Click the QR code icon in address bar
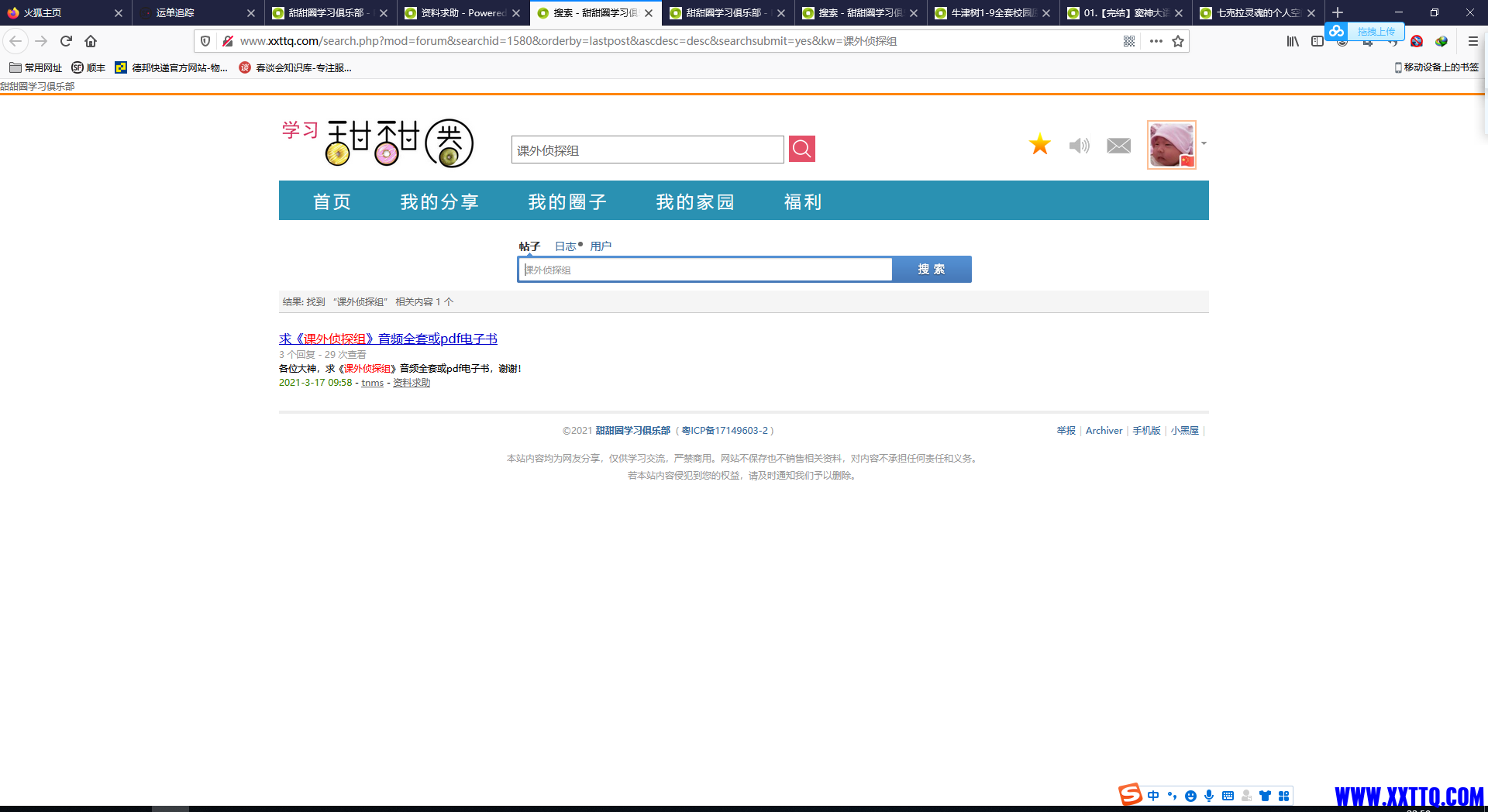The image size is (1488, 812). [1129, 41]
